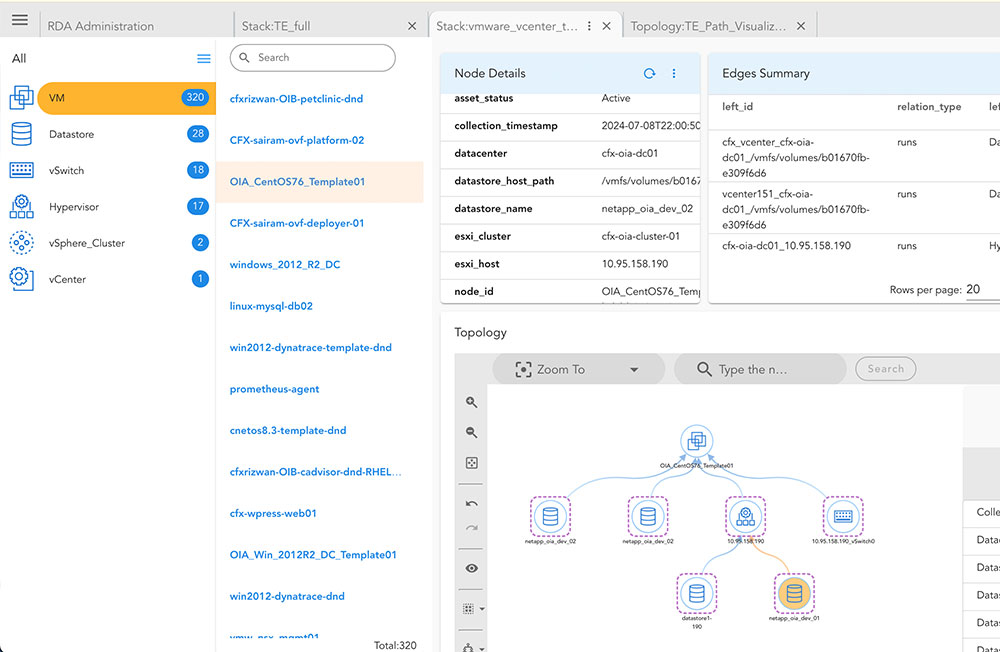Open win2012-dynatrace-template-dnd VM link

click(x=311, y=348)
